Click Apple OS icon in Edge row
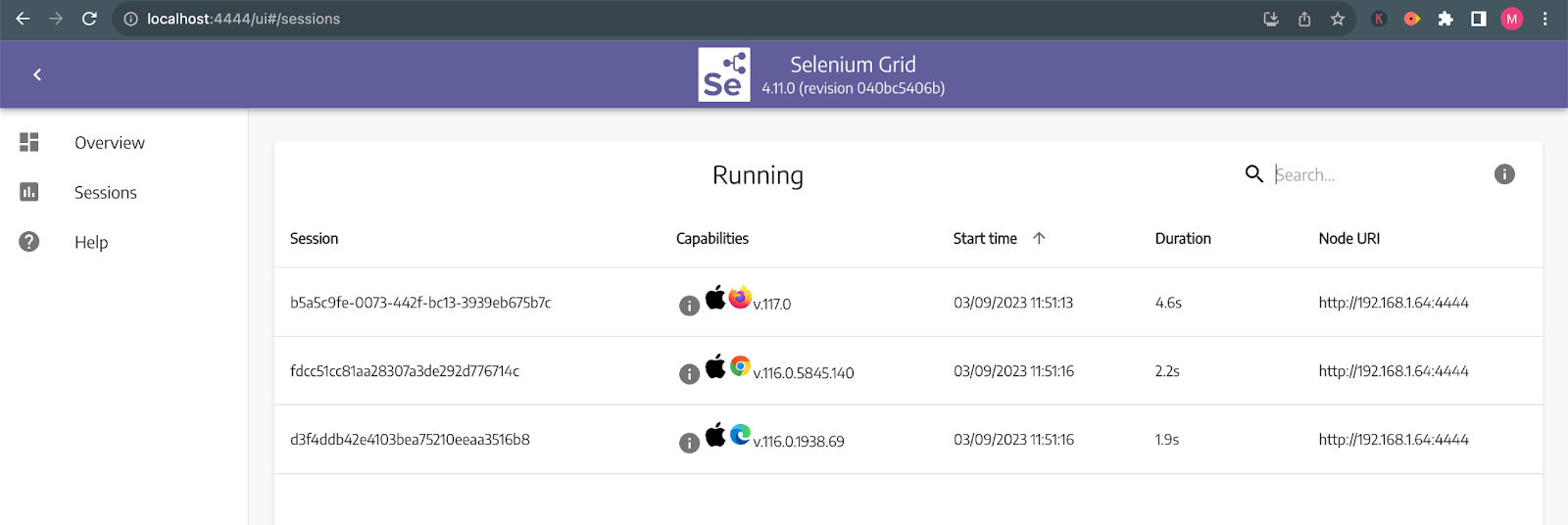The width and height of the screenshot is (1568, 525). (x=715, y=434)
